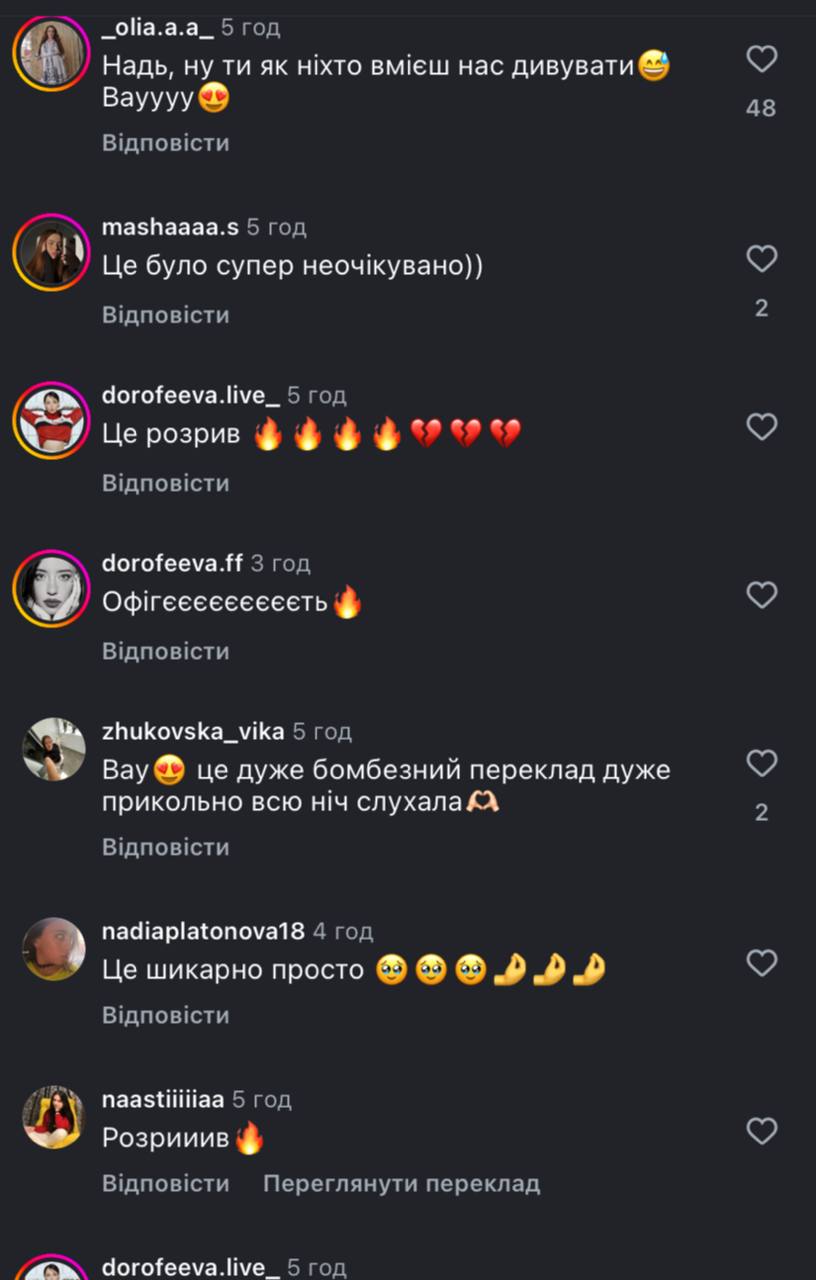This screenshot has height=1280, width=816.
Task: Like mashaaaa.s comment with heart icon
Action: click(762, 260)
